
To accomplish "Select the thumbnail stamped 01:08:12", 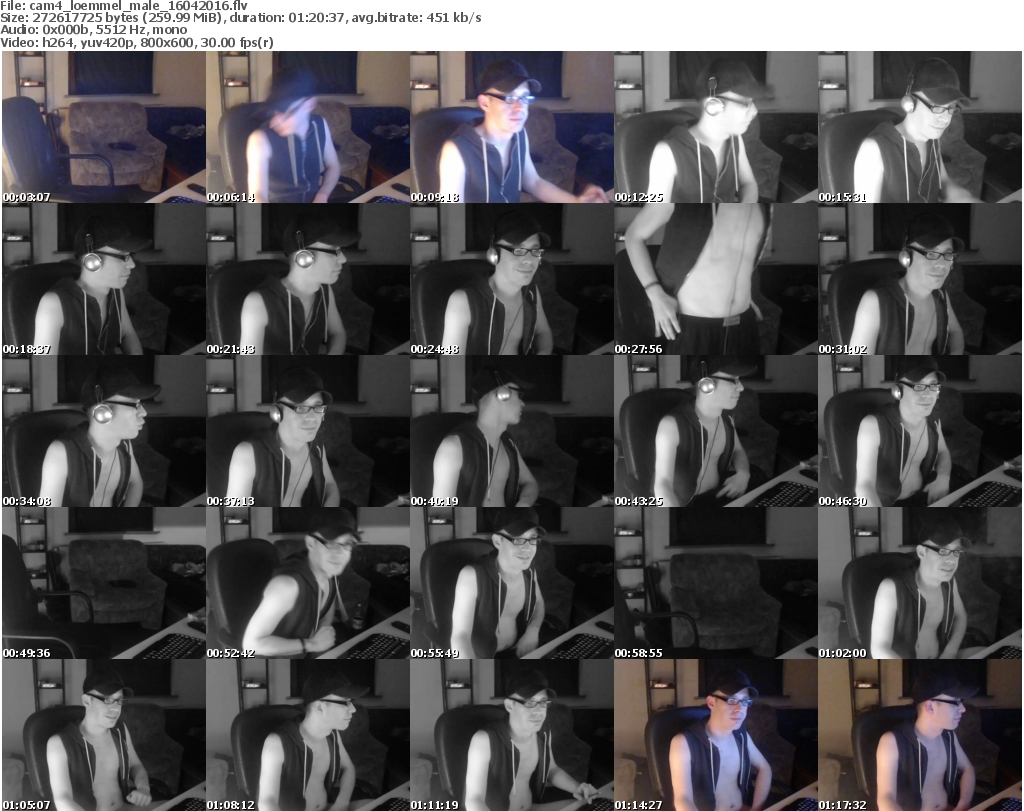I will (x=308, y=735).
